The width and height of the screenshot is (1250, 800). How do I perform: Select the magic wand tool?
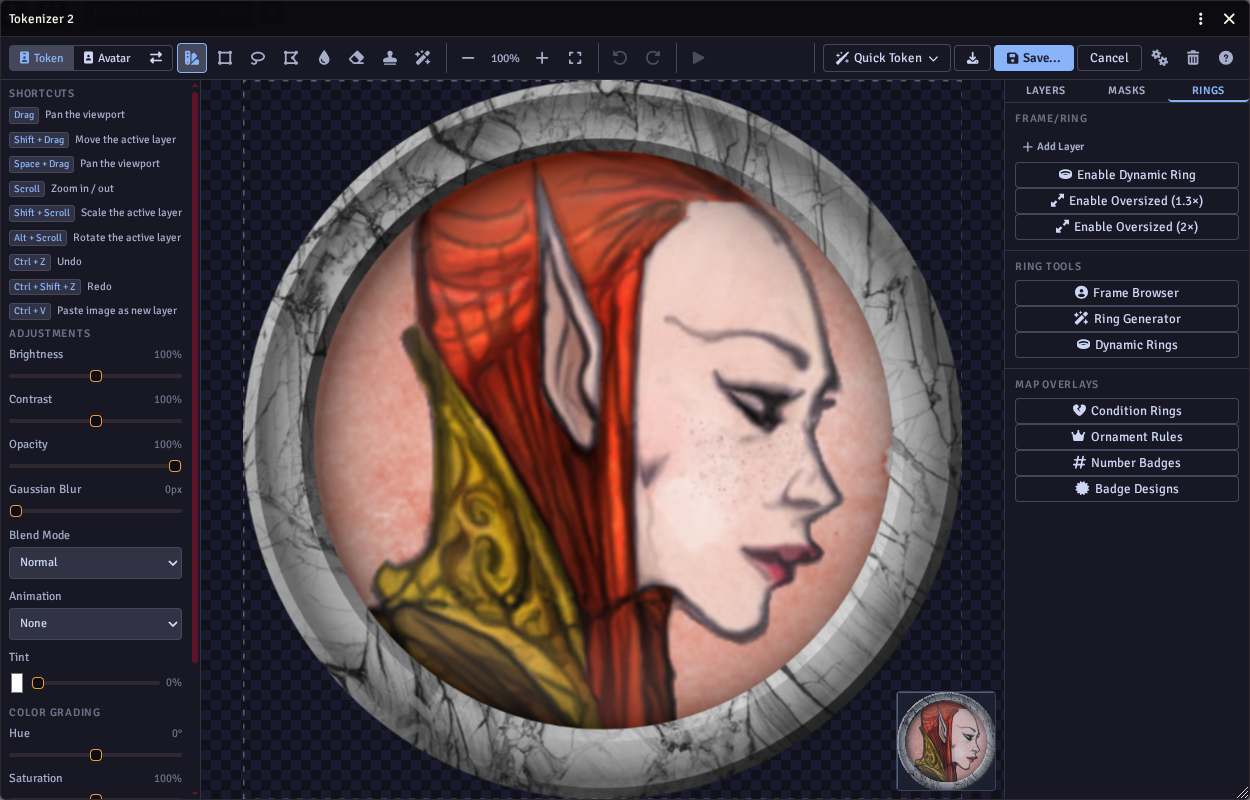pos(423,58)
